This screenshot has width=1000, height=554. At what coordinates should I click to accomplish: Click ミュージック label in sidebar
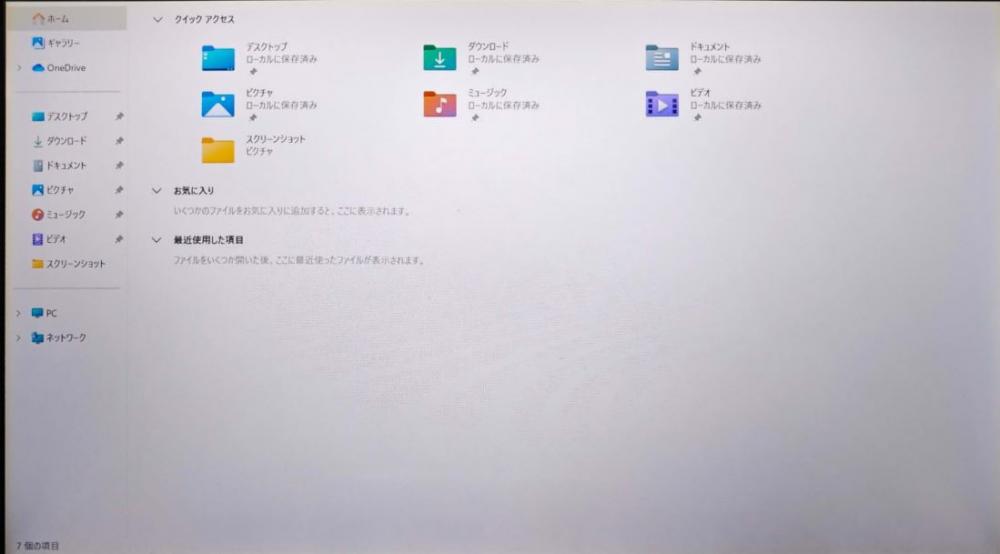66,215
